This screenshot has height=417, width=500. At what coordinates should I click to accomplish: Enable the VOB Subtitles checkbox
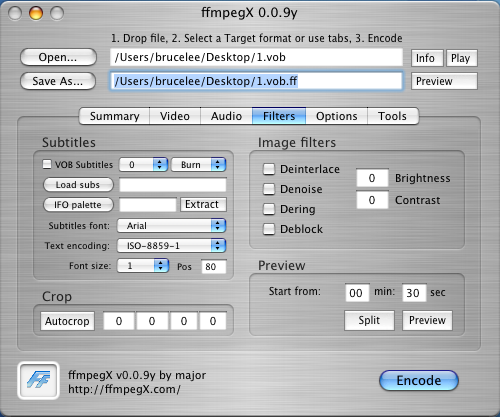pos(47,164)
